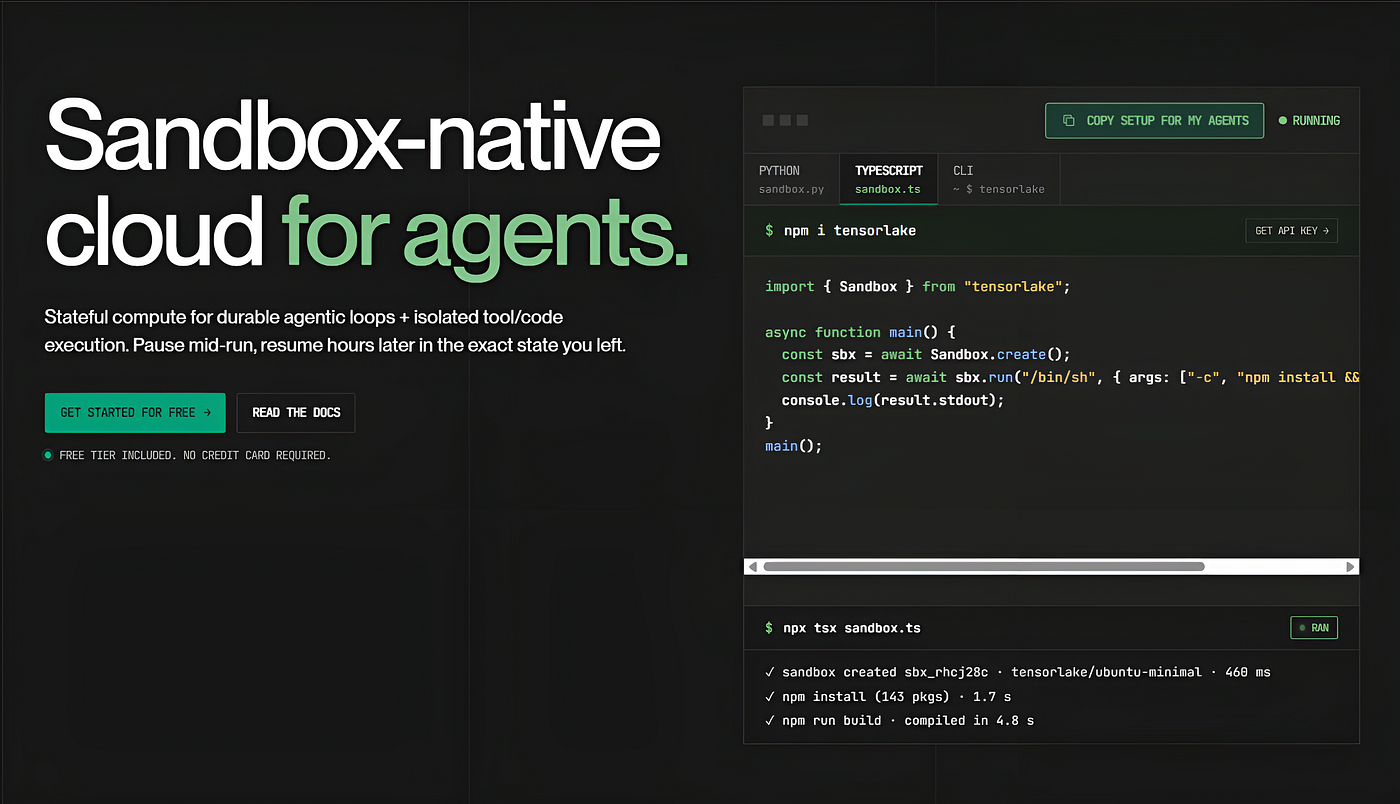The image size is (1400, 804).
Task: Click the 'npx tsx sandbox.ts' command line
Action: point(852,628)
